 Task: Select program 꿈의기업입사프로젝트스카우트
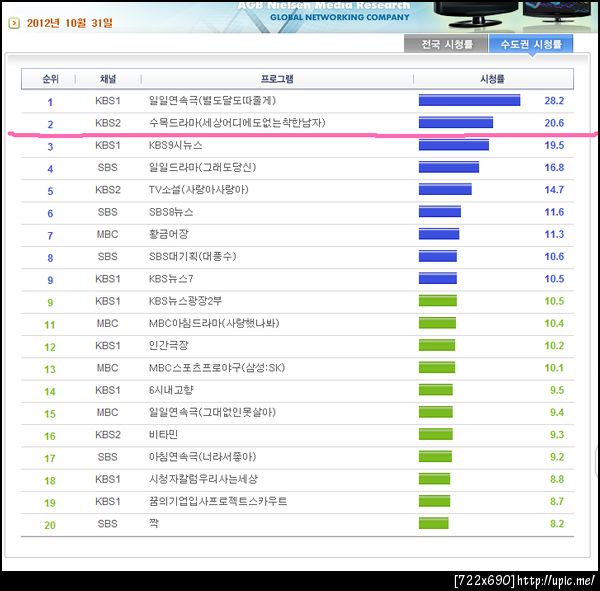pos(218,501)
